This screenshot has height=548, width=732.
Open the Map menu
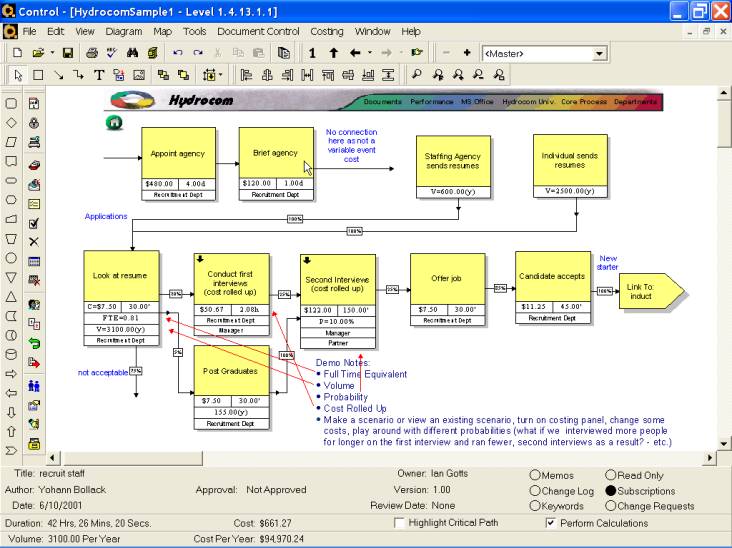click(x=162, y=32)
